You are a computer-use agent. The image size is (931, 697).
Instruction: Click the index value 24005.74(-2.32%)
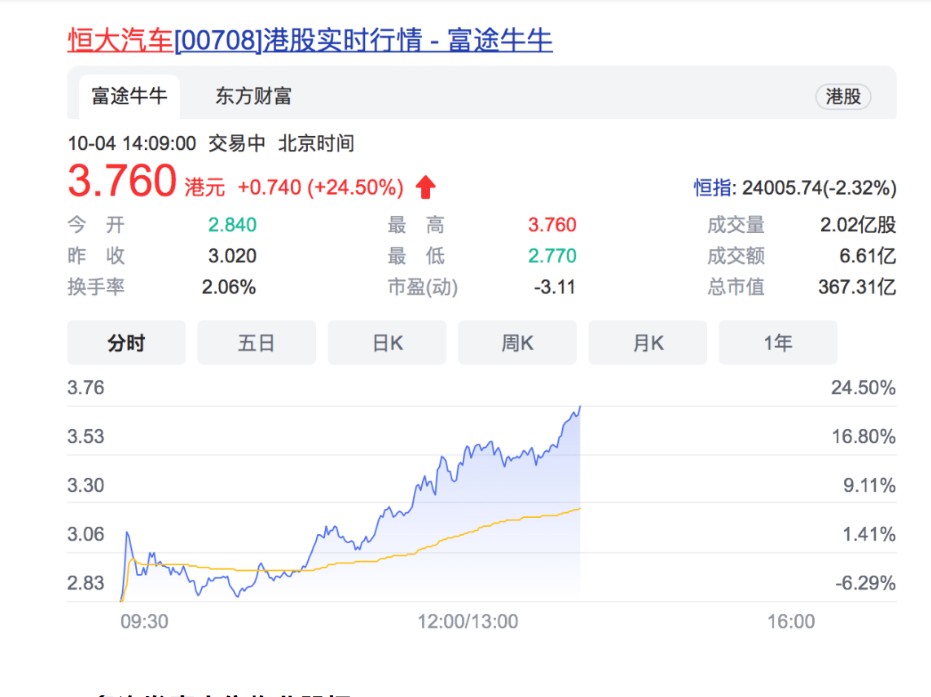pyautogui.click(x=819, y=188)
